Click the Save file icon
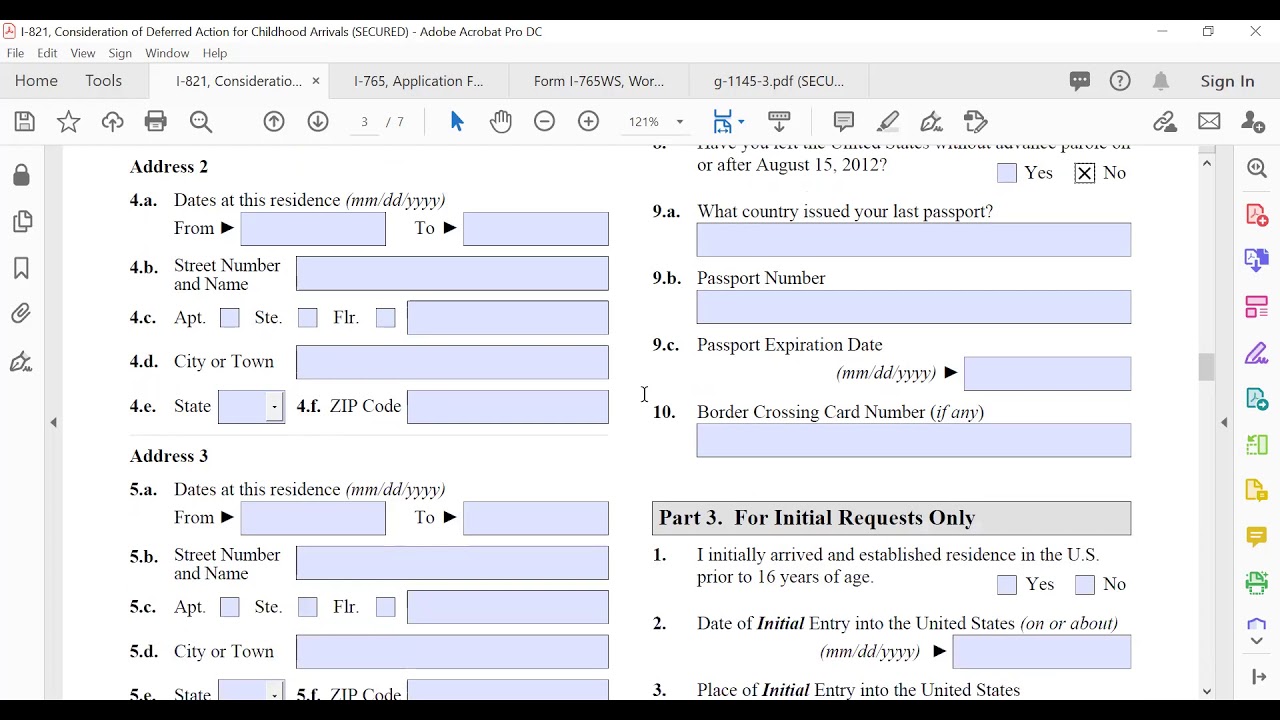Image resolution: width=1280 pixels, height=720 pixels. coord(25,122)
